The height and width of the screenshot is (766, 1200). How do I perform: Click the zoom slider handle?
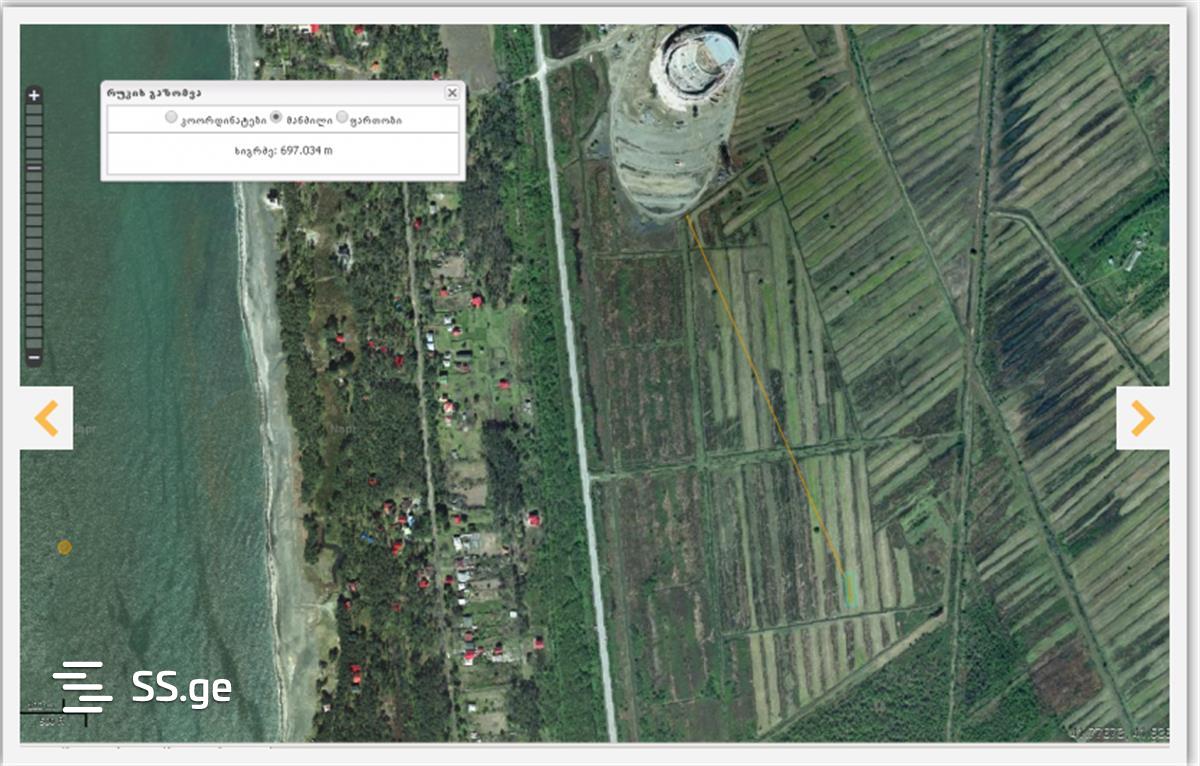[34, 168]
